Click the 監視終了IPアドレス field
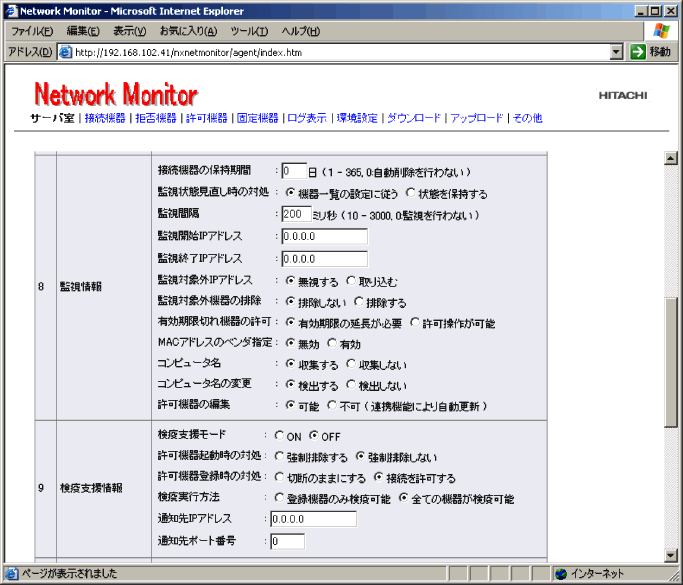683x585 pixels. pyautogui.click(x=325, y=259)
